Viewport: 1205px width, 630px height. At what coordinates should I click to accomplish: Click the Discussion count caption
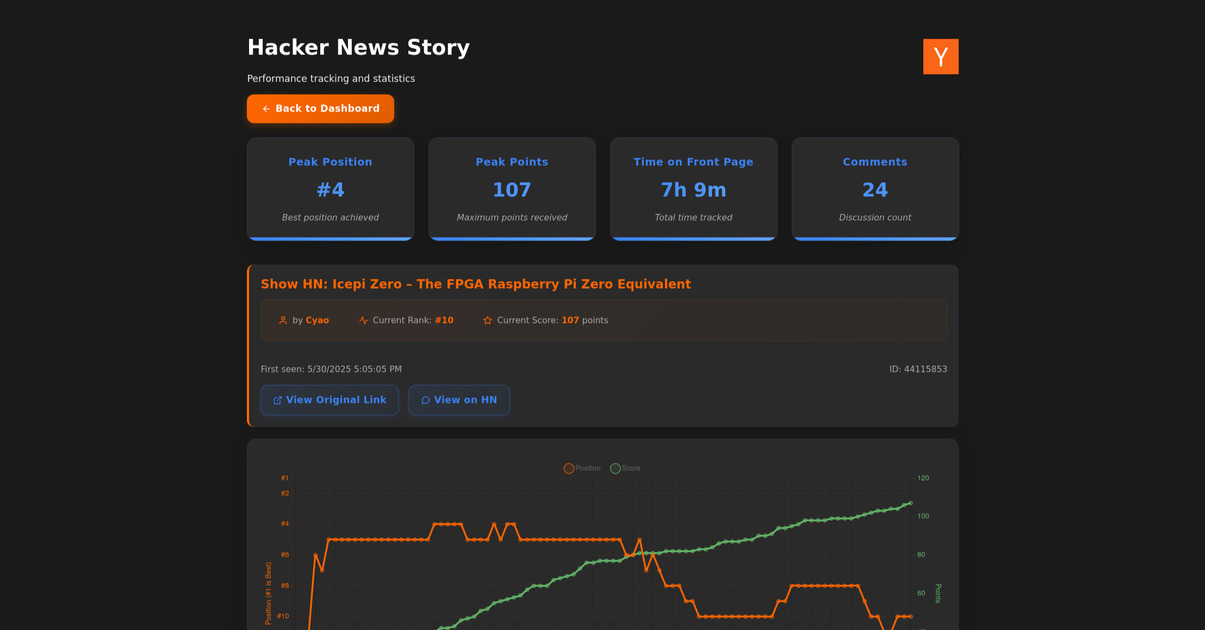point(875,217)
